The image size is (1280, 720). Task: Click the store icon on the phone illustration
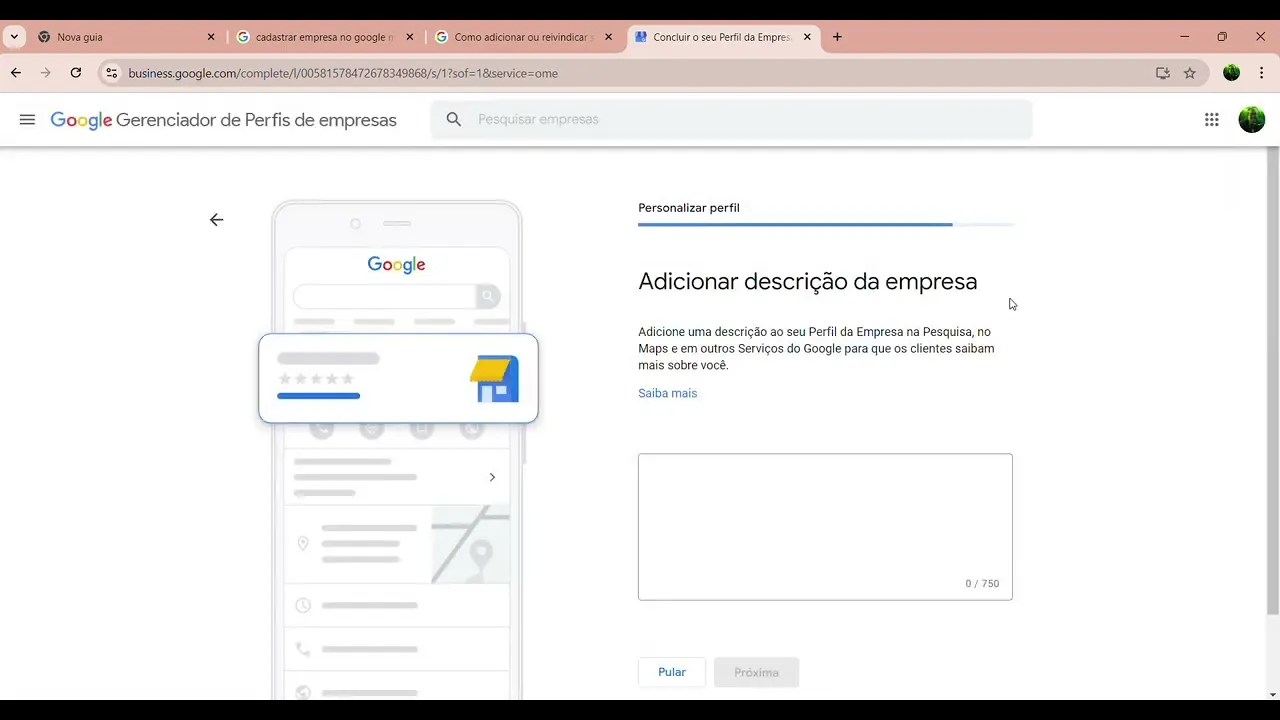[x=494, y=379]
